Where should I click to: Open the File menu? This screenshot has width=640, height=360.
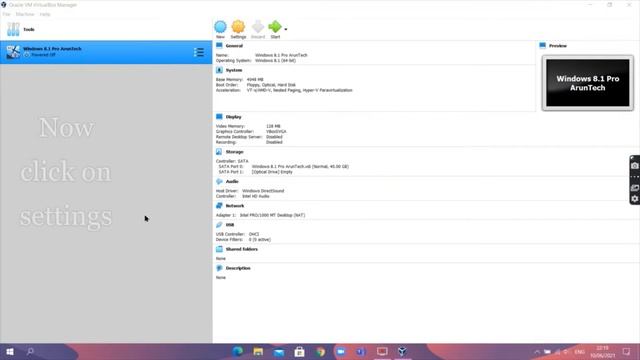[7, 14]
